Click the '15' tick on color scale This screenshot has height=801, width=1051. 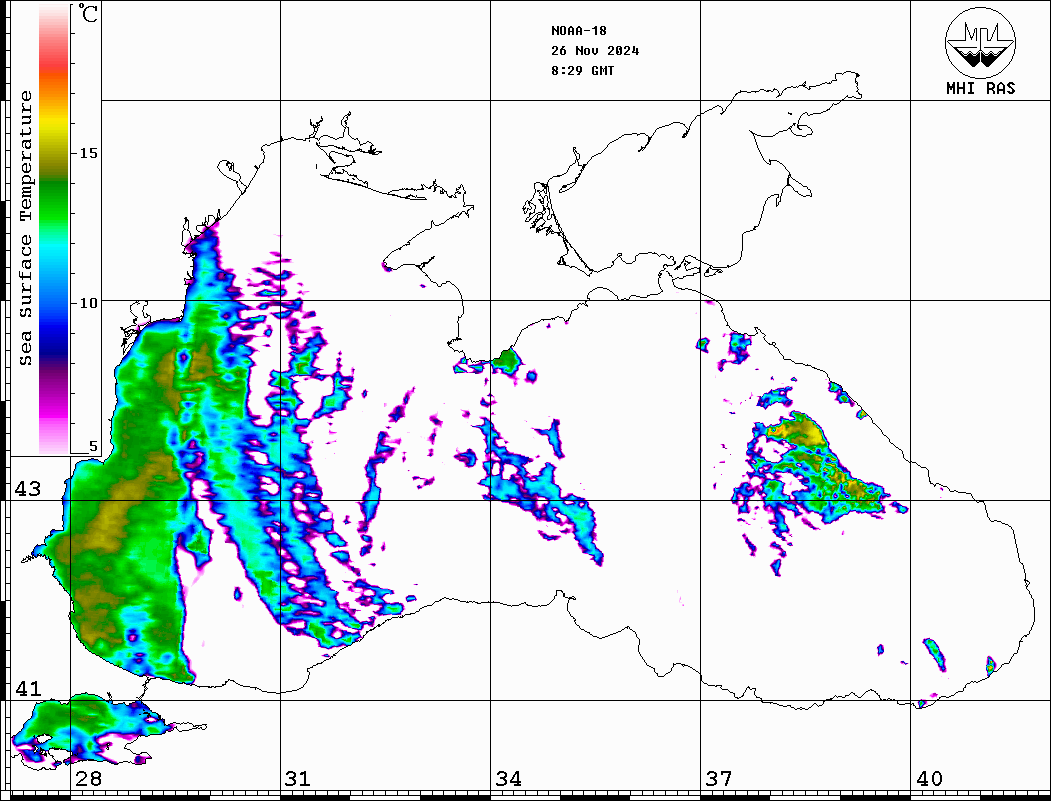(x=88, y=153)
